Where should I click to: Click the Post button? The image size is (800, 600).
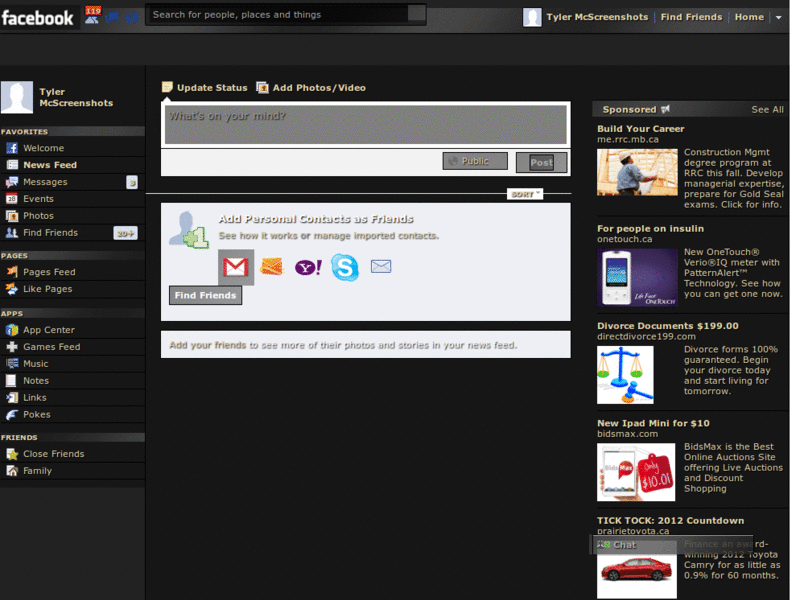point(541,163)
